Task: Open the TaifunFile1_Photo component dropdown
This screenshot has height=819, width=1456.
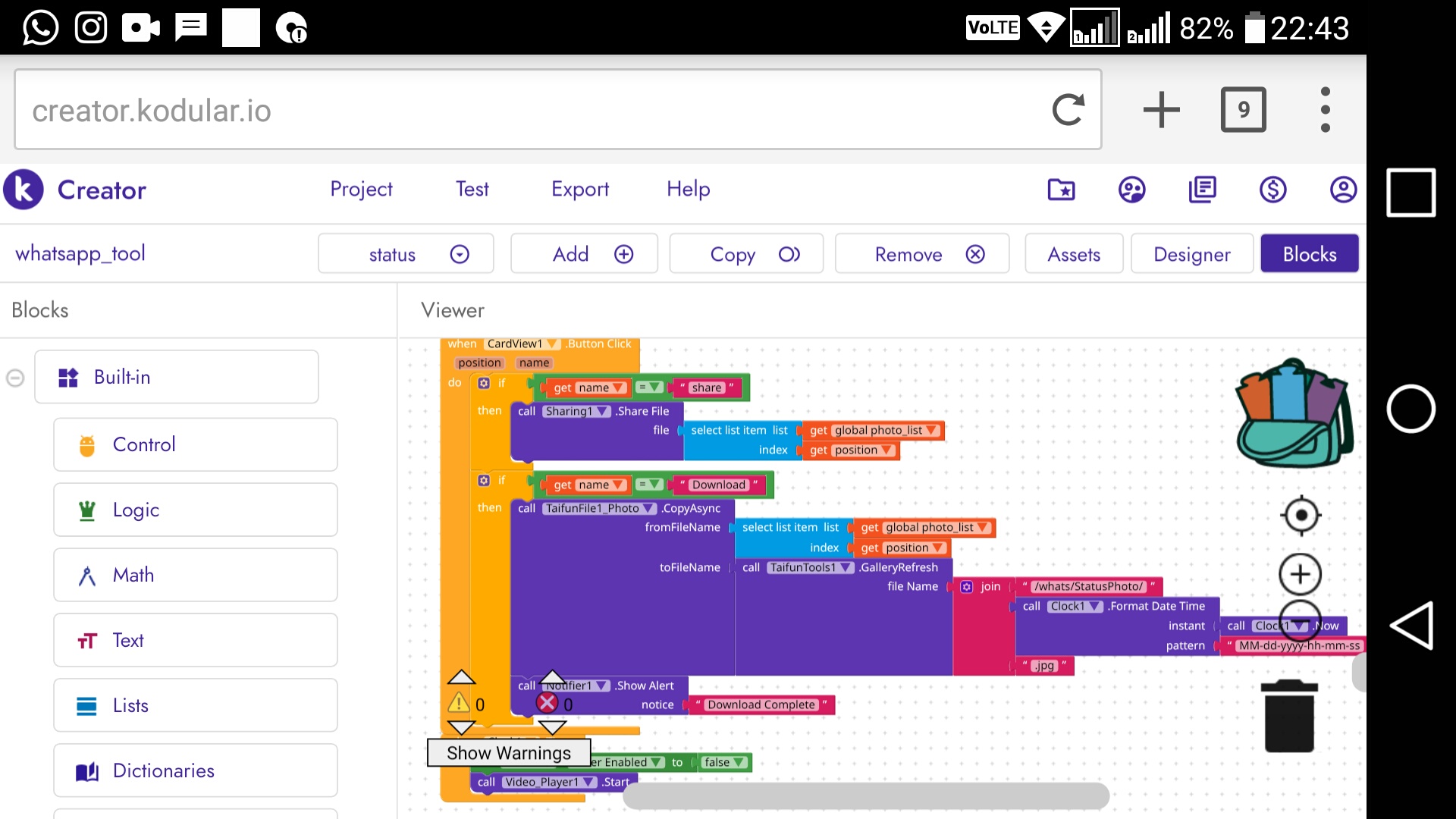Action: point(599,508)
